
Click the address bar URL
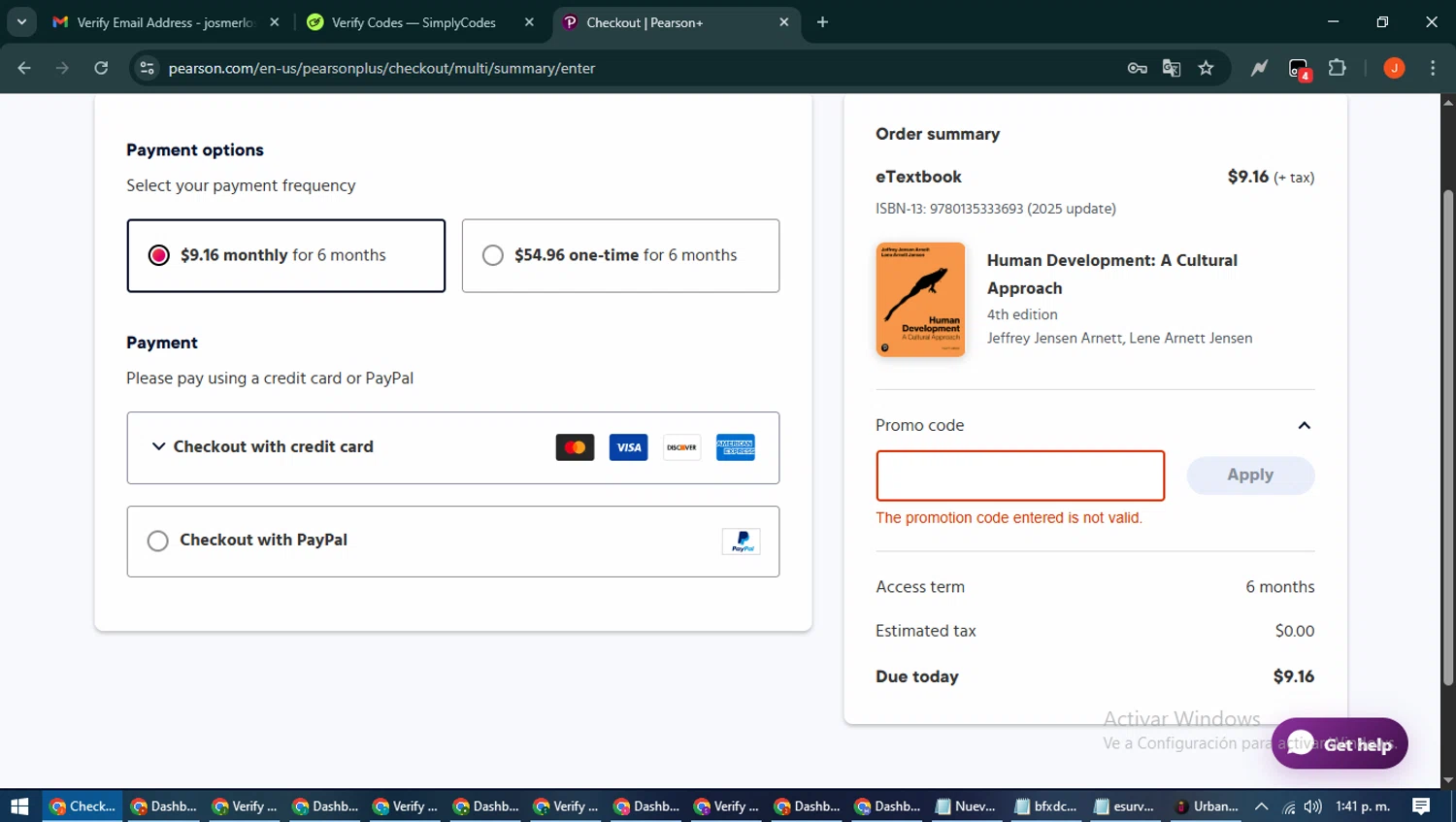coord(381,68)
